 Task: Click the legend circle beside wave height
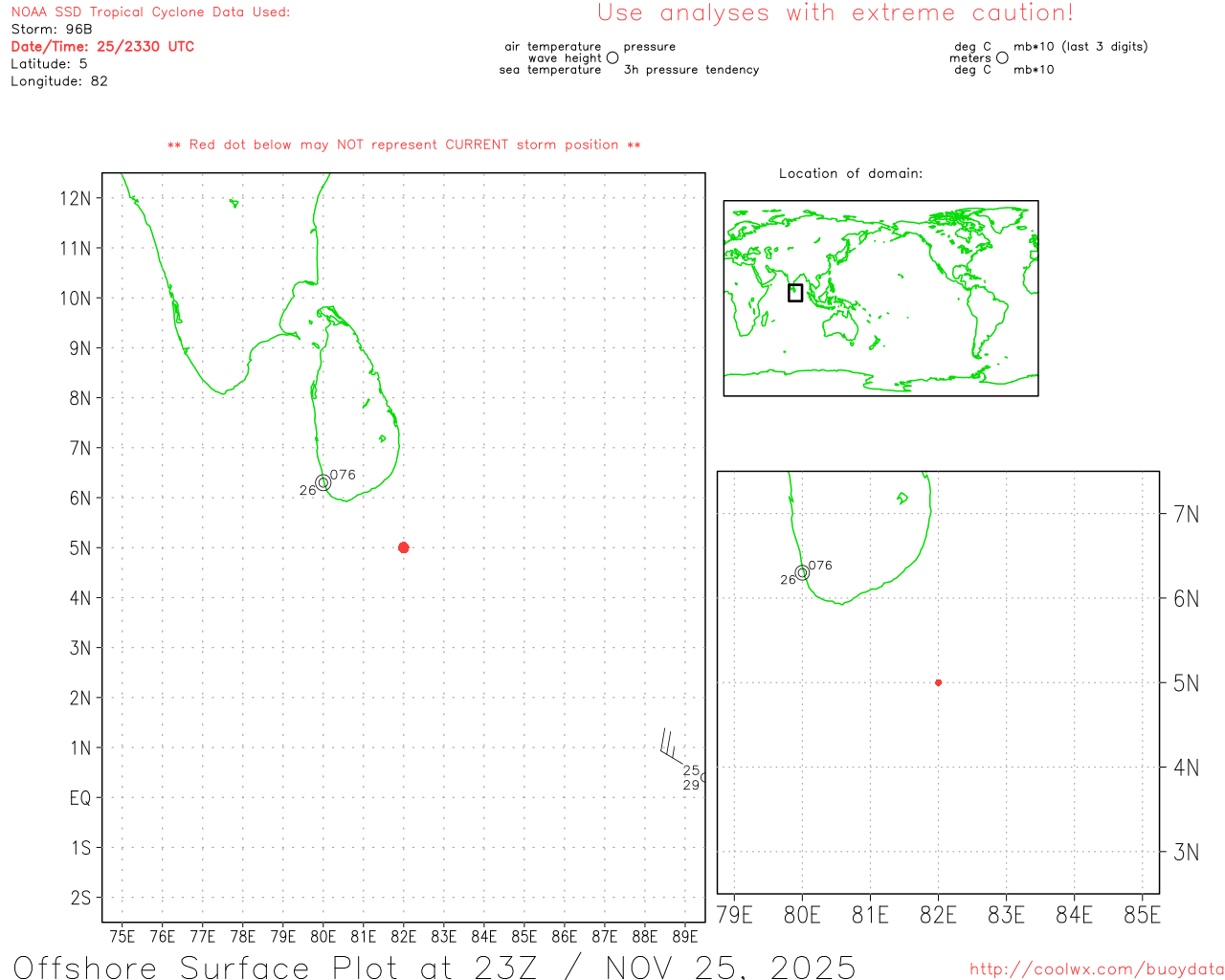tap(612, 57)
